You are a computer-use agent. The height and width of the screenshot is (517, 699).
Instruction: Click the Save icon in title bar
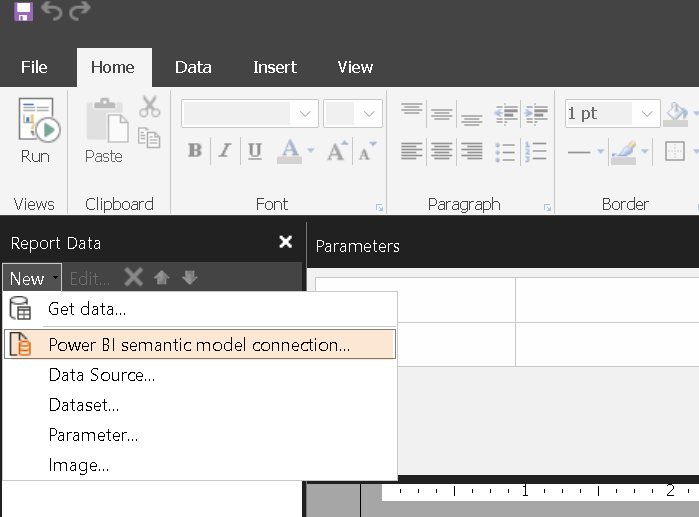coord(22,12)
